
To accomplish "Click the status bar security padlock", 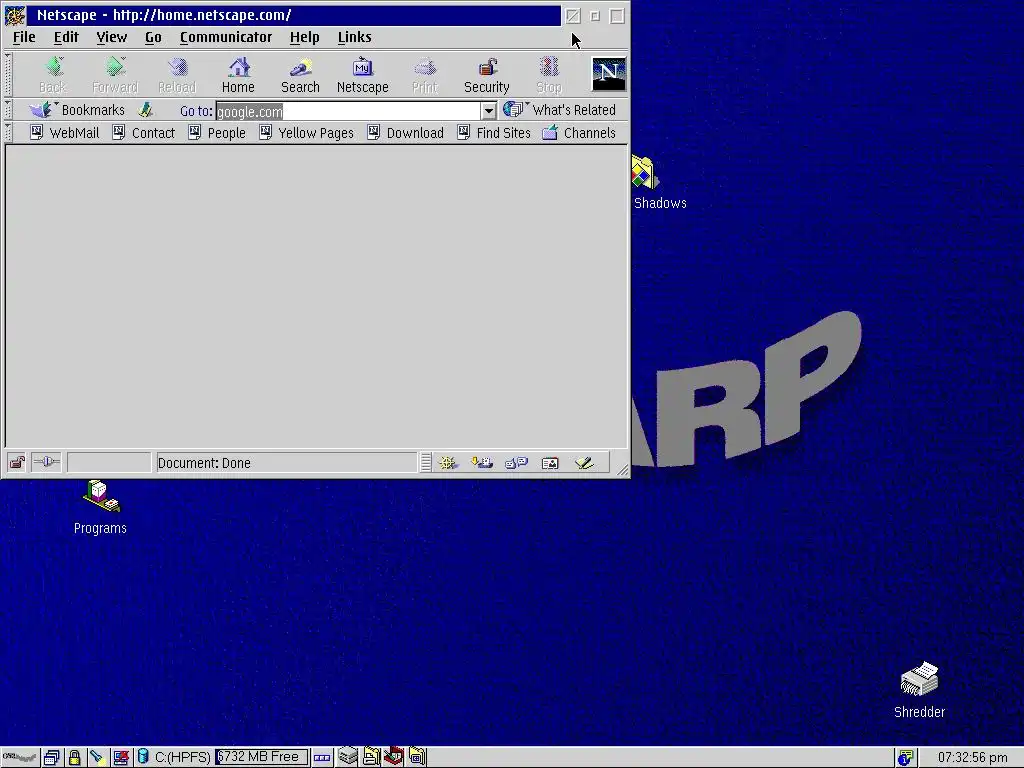I will click(17, 462).
